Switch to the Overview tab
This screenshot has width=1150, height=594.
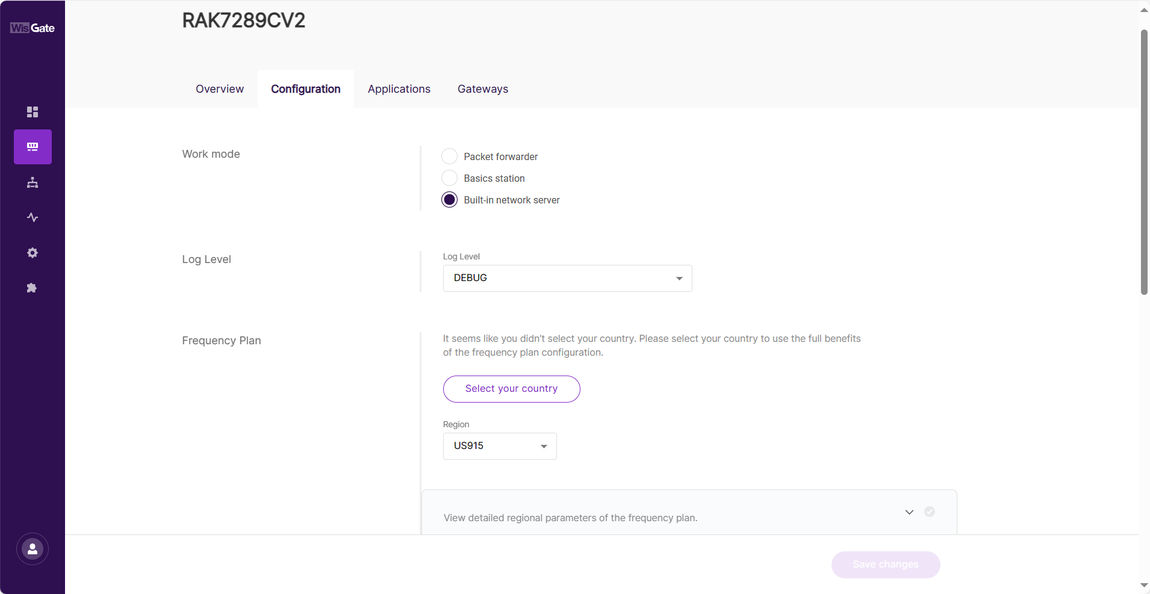[x=219, y=89]
